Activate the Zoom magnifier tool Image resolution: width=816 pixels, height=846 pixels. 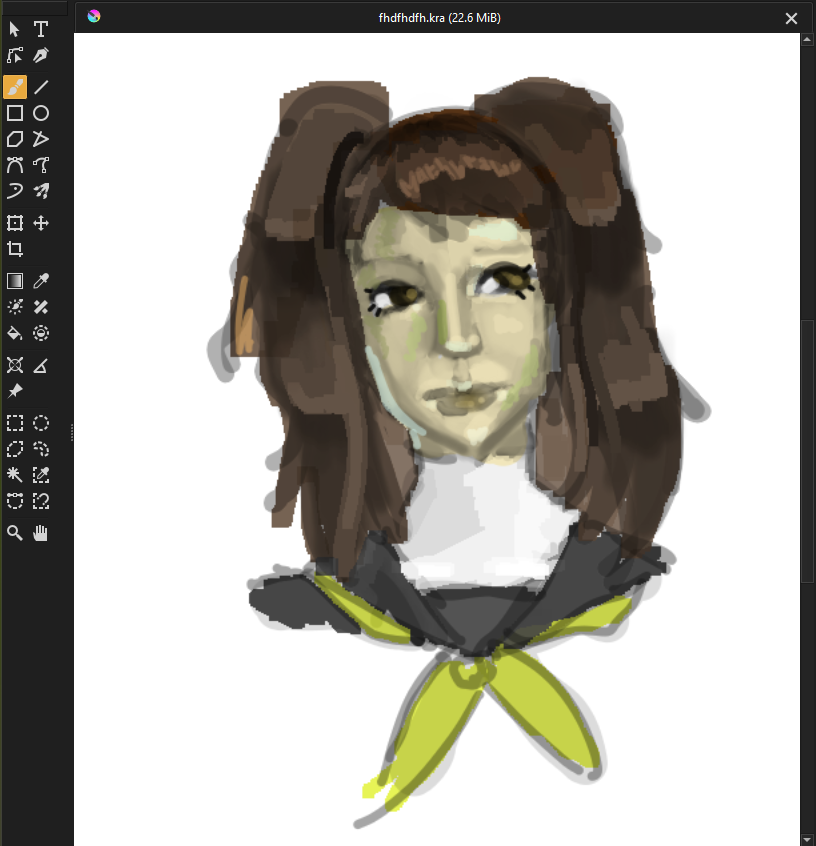[x=15, y=533]
